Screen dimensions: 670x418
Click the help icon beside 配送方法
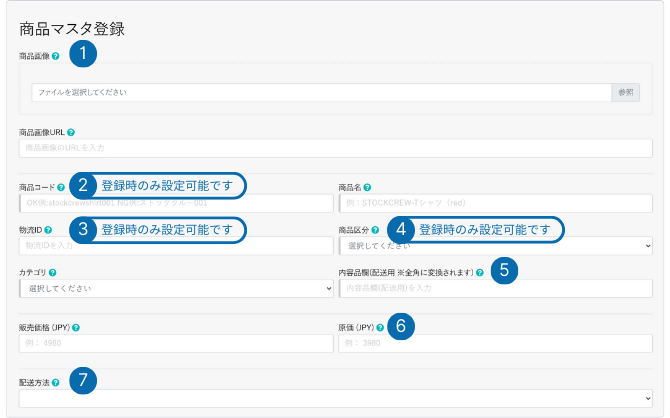(x=55, y=382)
